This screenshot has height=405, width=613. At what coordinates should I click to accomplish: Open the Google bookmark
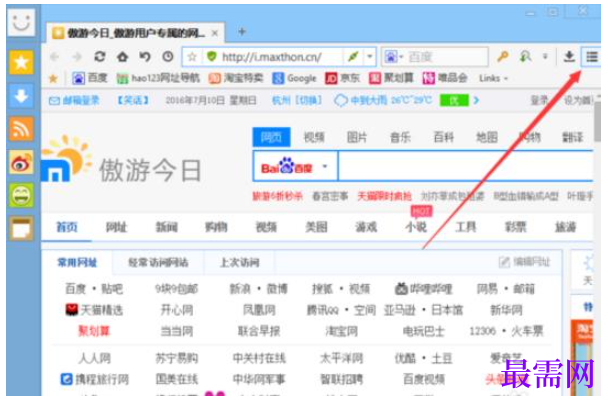pos(294,79)
